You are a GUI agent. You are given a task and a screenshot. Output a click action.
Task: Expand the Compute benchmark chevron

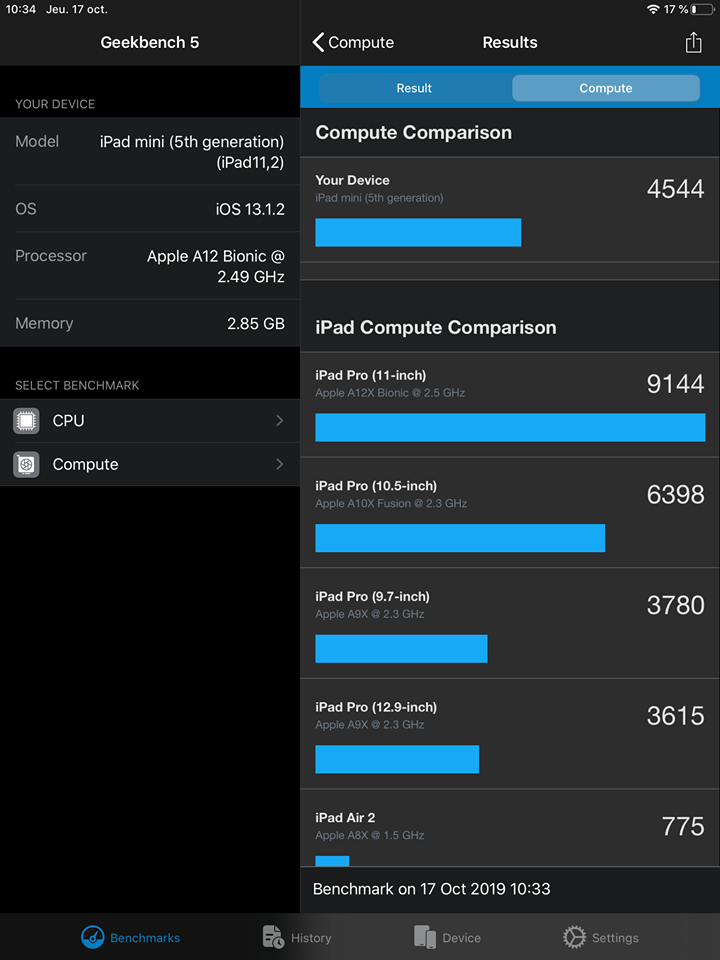279,464
